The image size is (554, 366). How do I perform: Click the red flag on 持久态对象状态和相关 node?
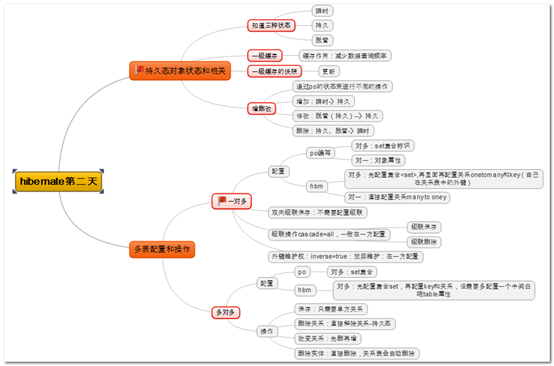point(139,70)
